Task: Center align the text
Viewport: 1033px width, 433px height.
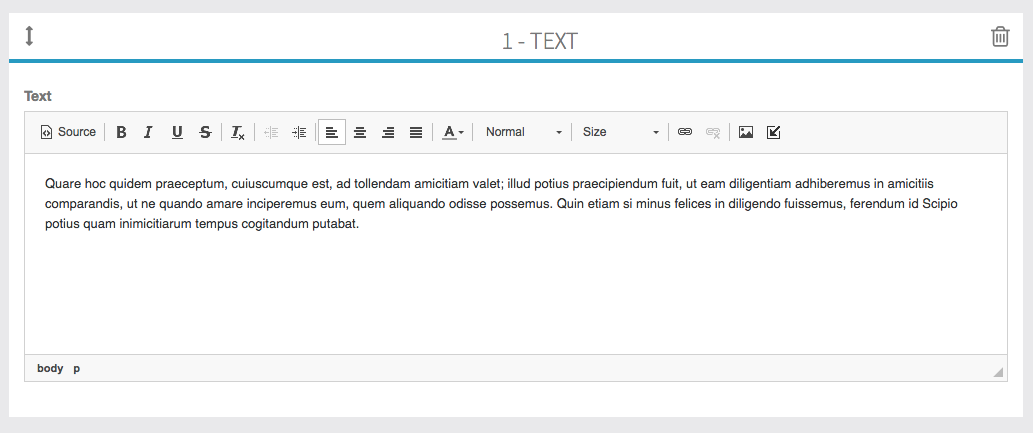Action: (360, 132)
